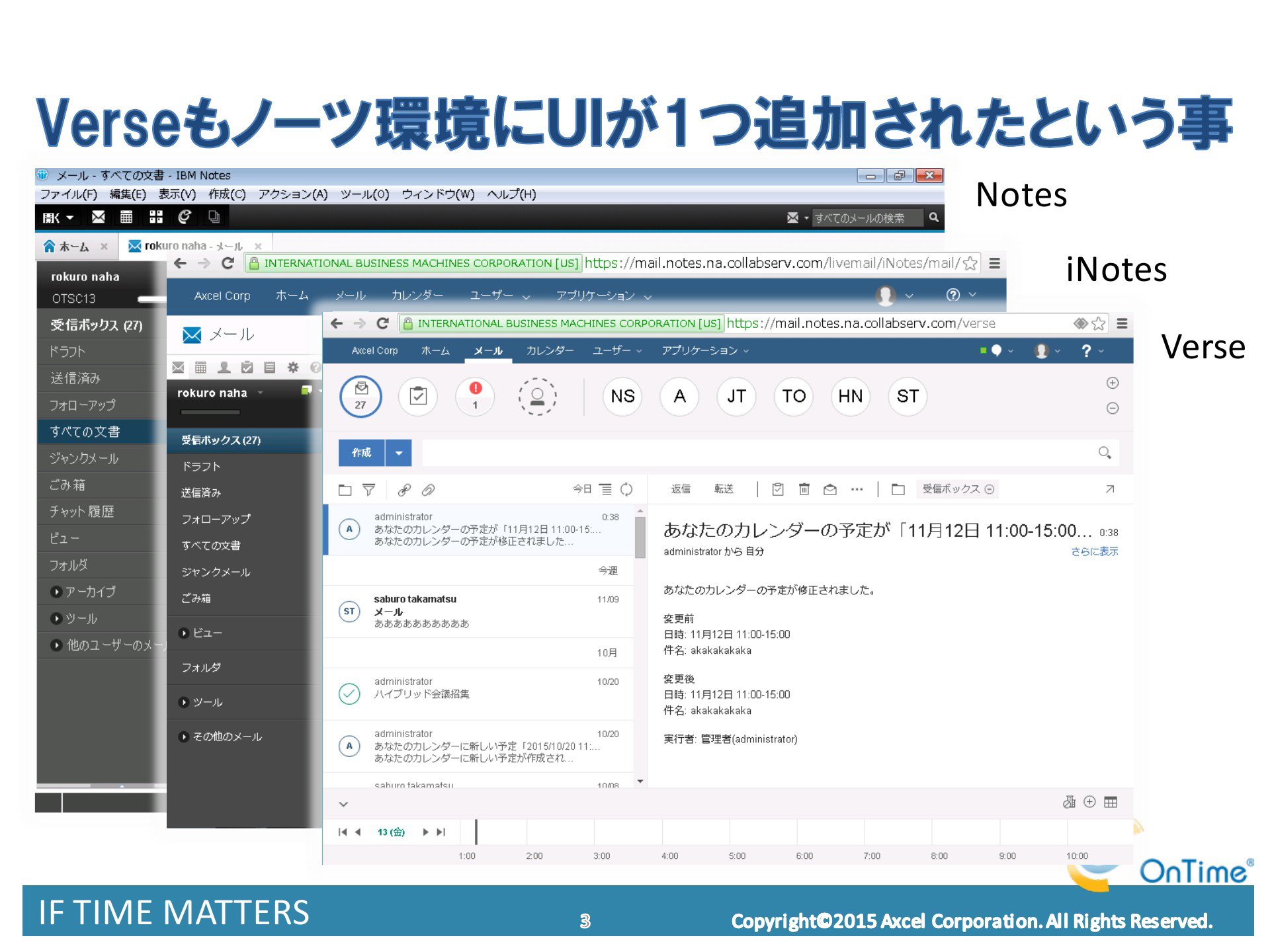Click the Verse browser bookmark star

coord(1099,323)
